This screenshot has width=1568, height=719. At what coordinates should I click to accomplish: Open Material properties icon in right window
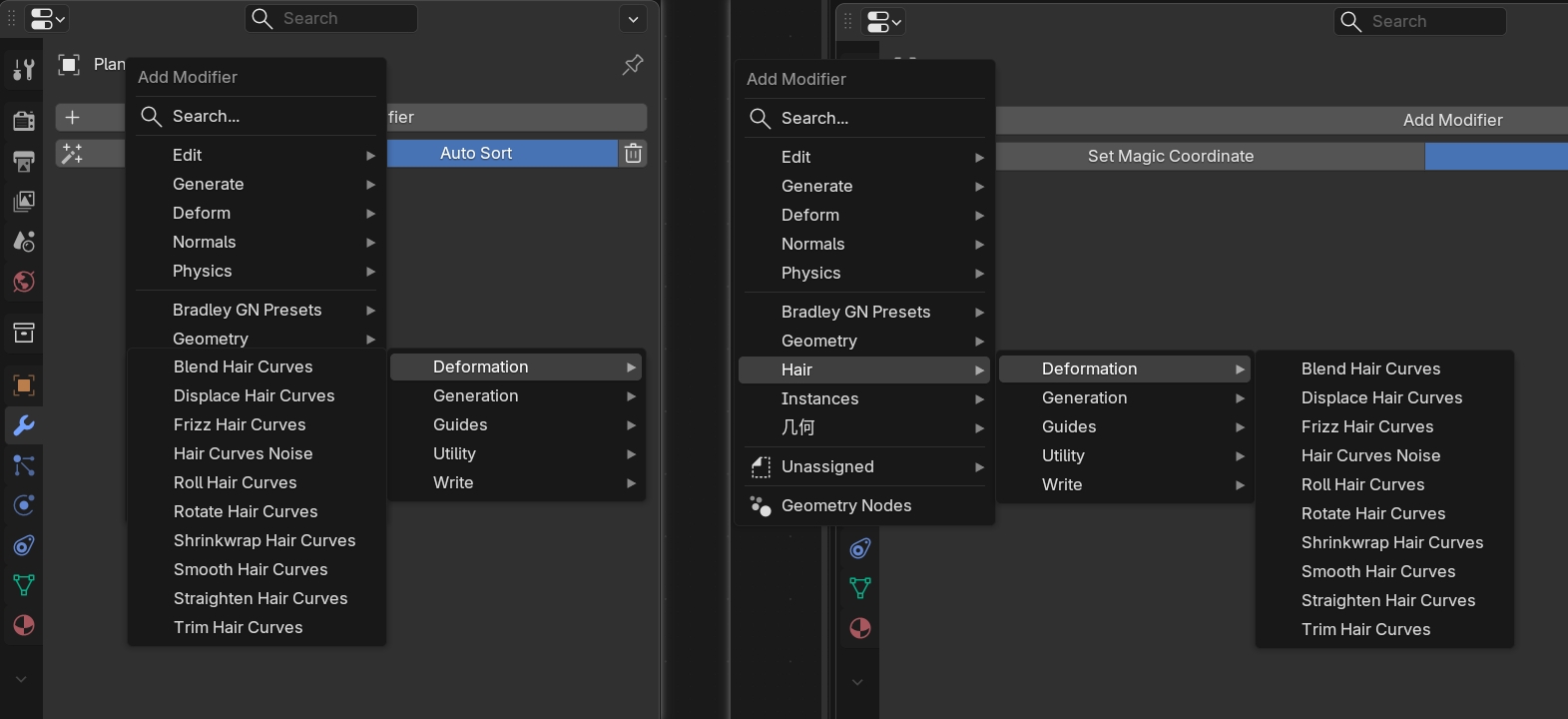click(859, 628)
